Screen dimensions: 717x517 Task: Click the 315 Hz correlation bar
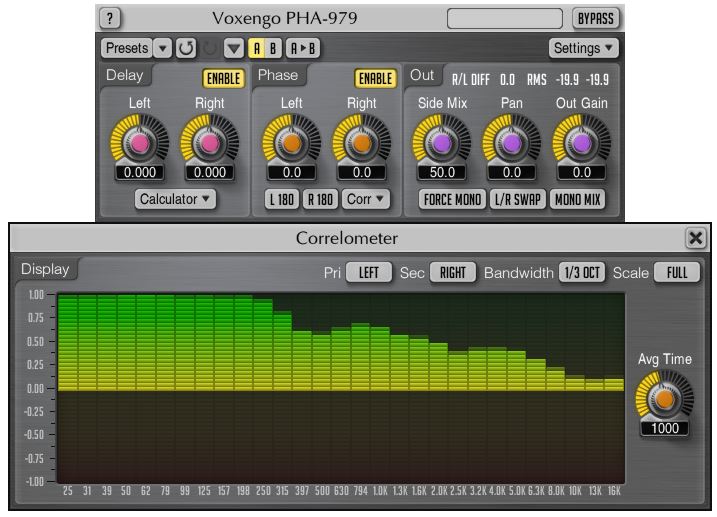tap(283, 351)
